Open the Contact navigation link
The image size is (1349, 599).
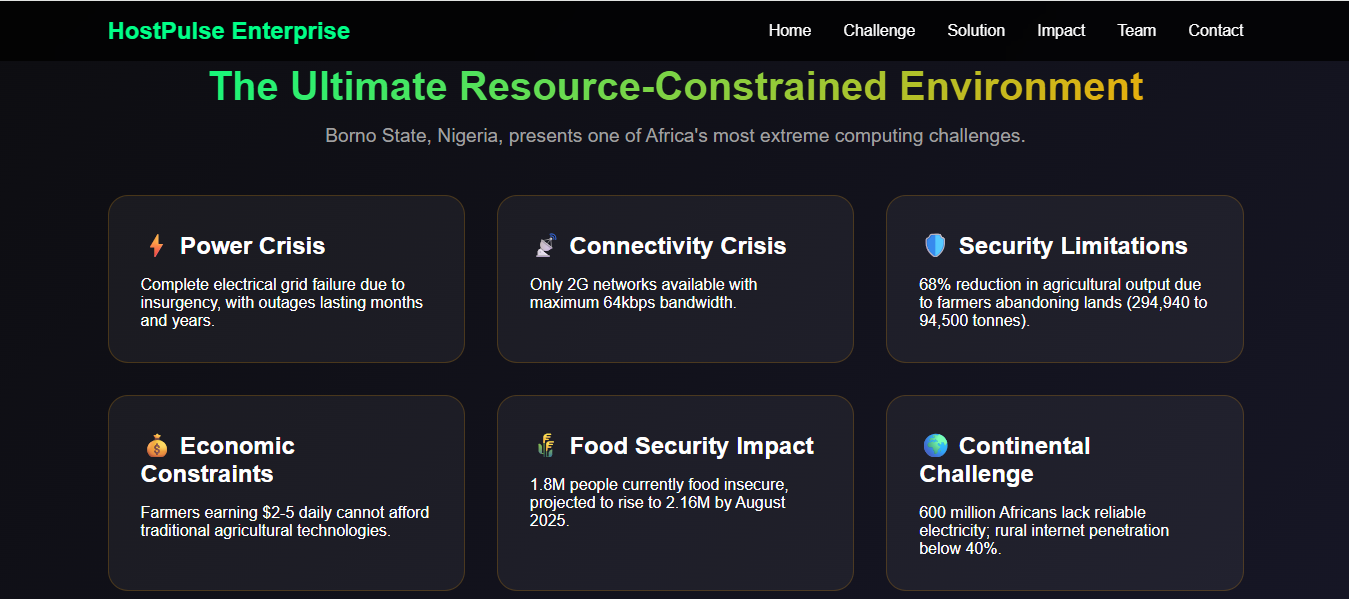click(x=1215, y=30)
